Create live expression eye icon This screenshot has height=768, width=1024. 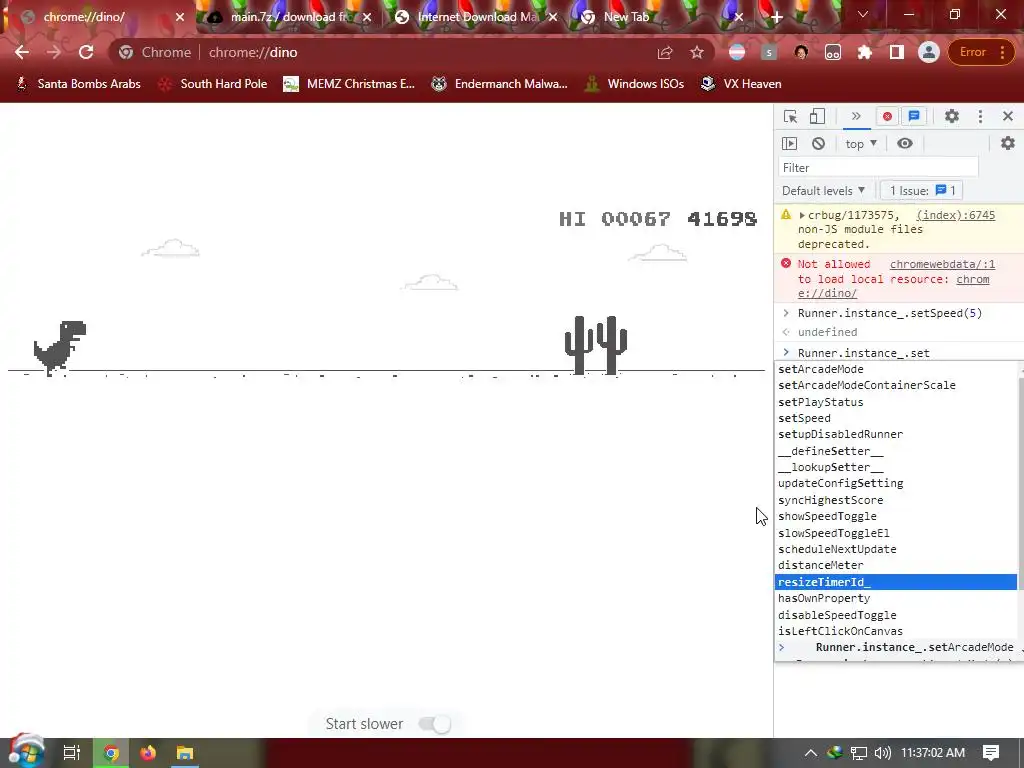[904, 144]
